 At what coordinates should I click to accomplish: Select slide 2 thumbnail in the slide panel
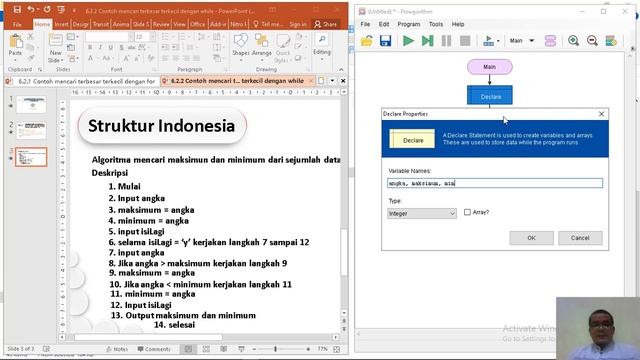pyautogui.click(x=31, y=130)
